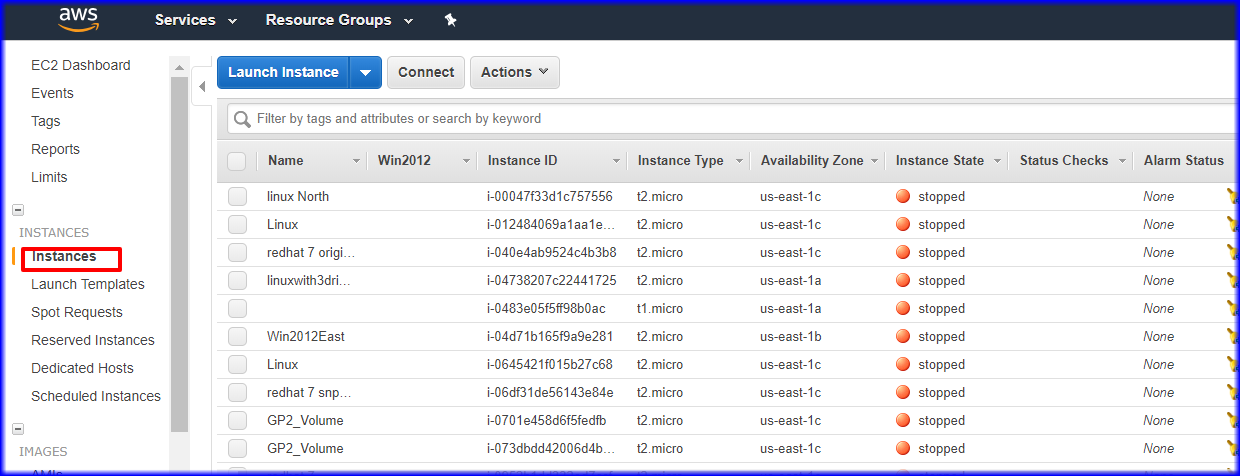Check box for instance i-0701e458d6f5fedfb
1240x476 pixels.
[237, 421]
